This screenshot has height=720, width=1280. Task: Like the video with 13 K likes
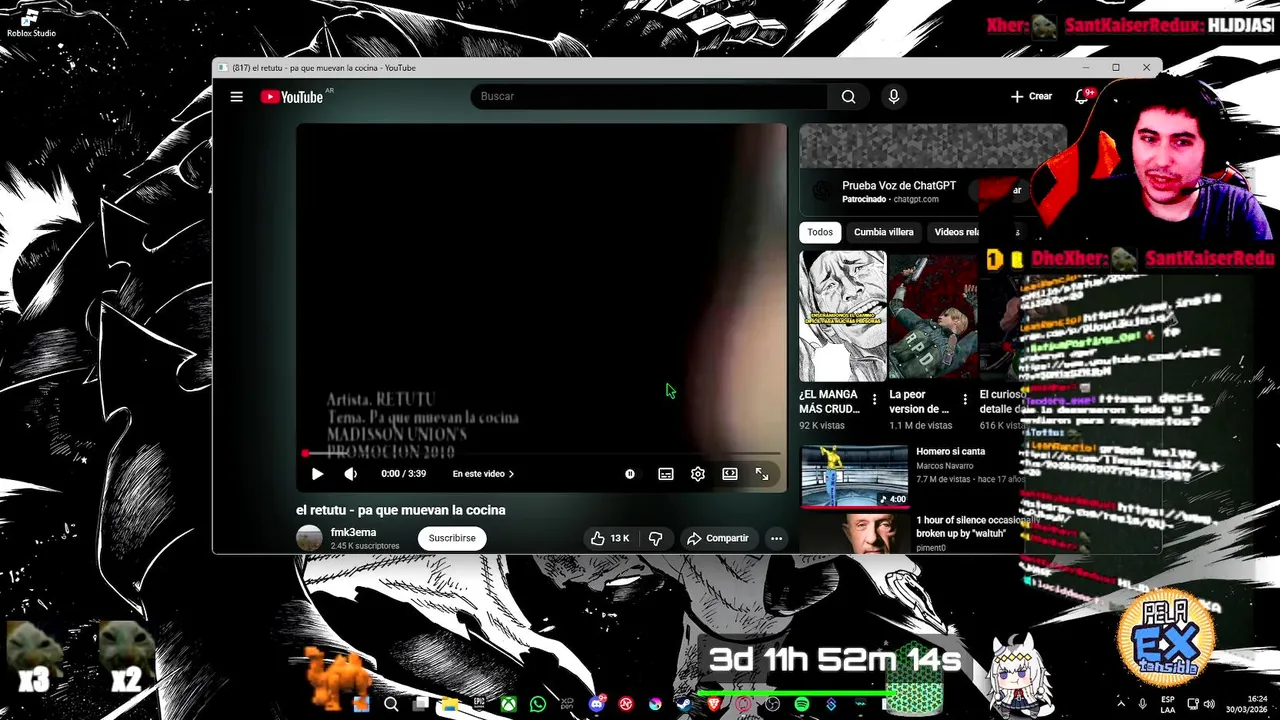coord(610,538)
